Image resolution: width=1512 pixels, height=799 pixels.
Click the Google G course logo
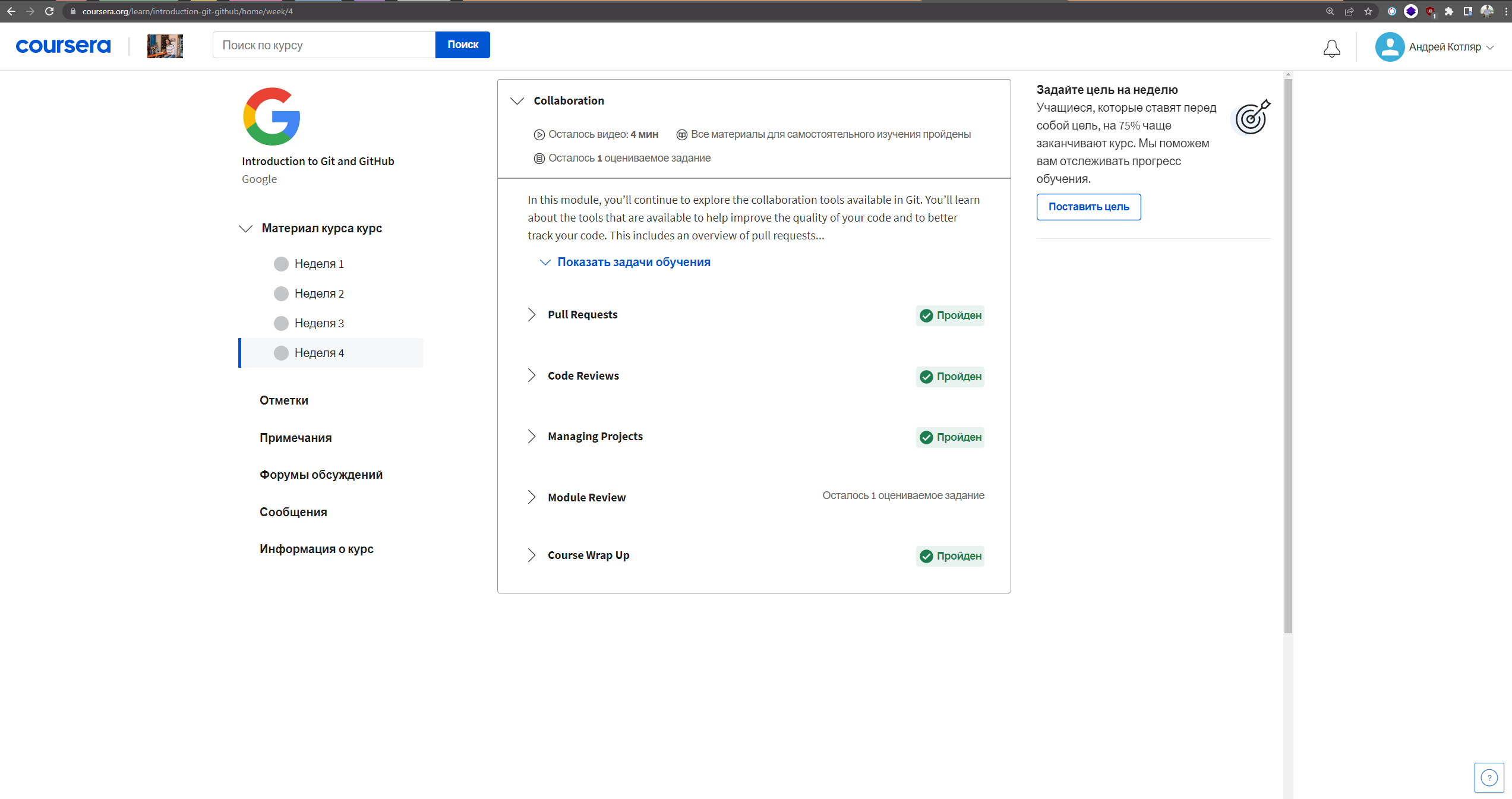click(272, 116)
